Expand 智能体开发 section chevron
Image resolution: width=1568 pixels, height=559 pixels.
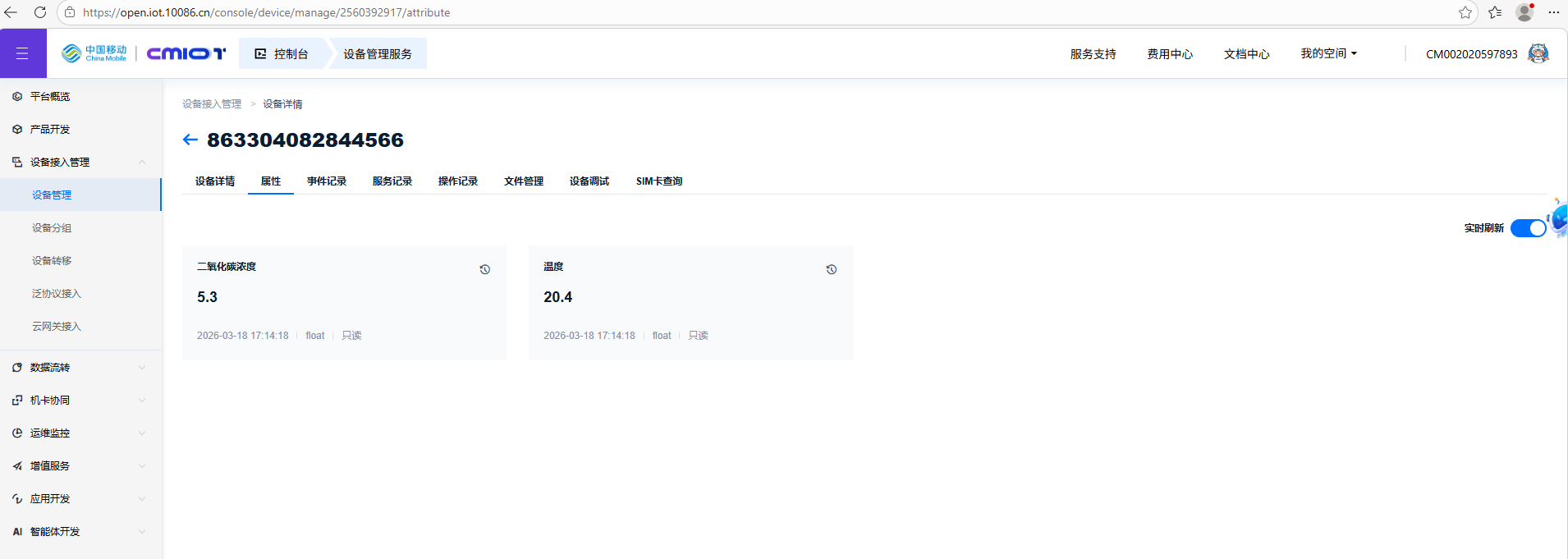[x=142, y=531]
